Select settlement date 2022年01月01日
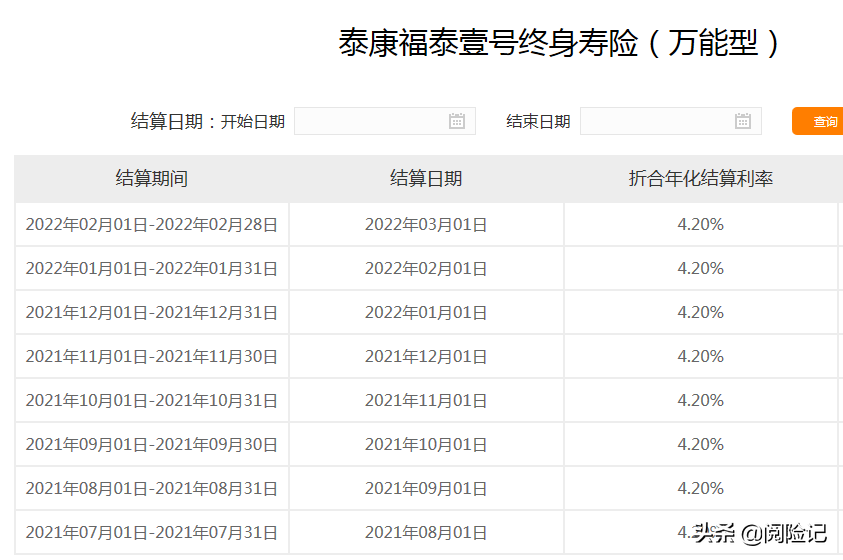The height and width of the screenshot is (560, 843). pos(426,313)
